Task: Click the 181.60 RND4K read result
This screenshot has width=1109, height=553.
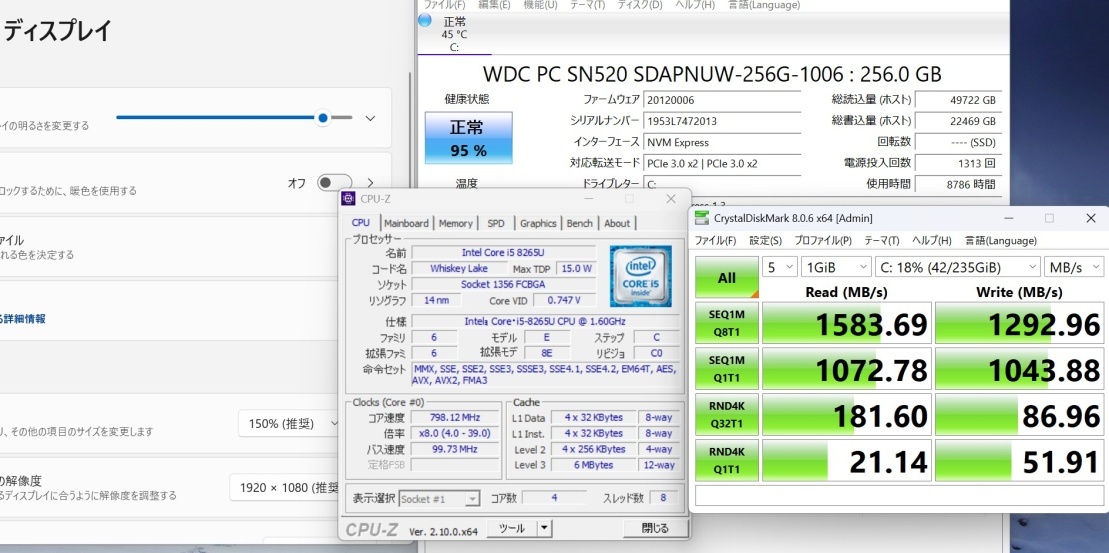Action: [x=847, y=415]
